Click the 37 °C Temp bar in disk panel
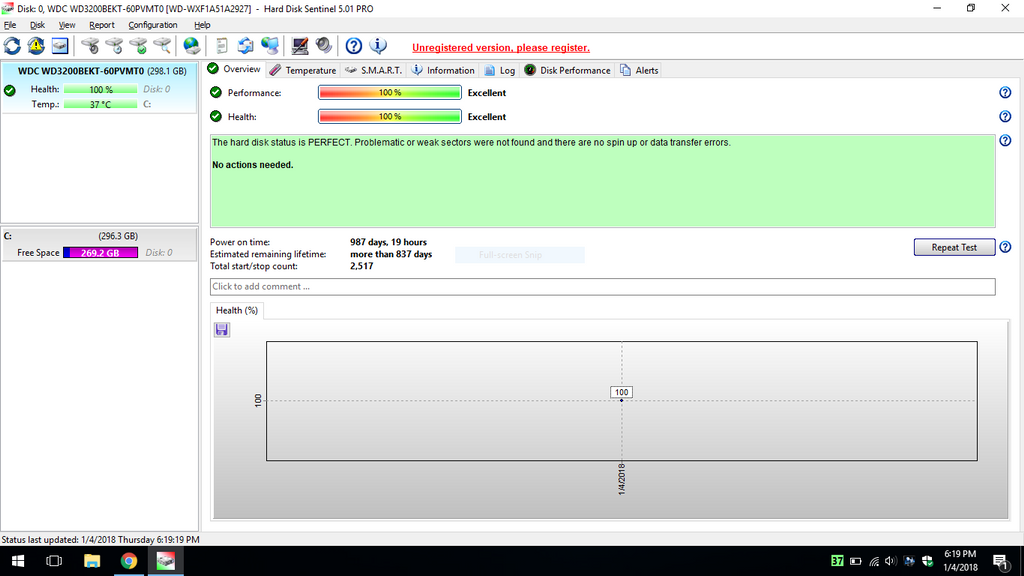Screen dimensions: 1024x576 coord(101,104)
